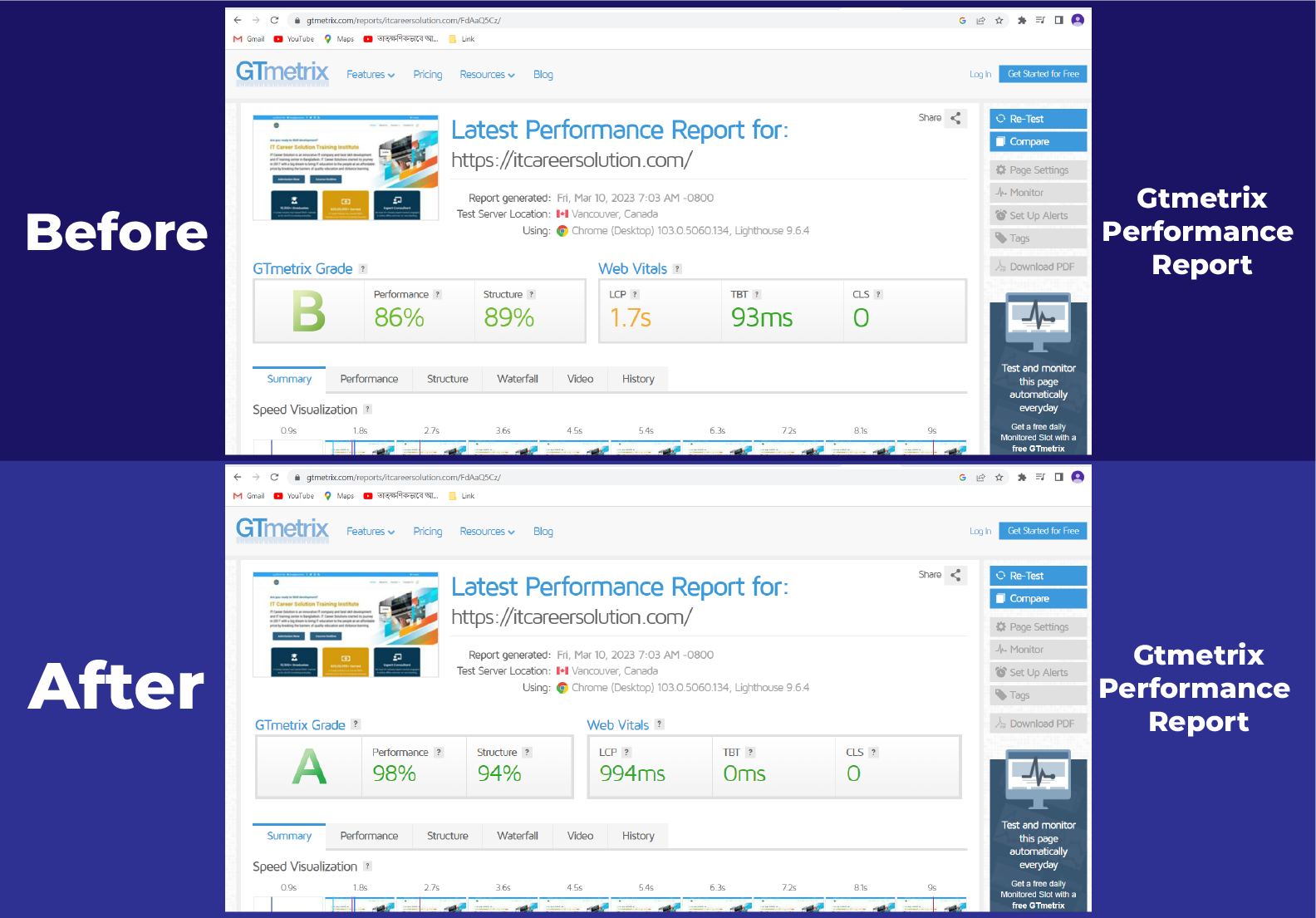Open the Gmail bookmark in the Before browser
Viewport: 1316px width, 918px height.
coord(249,39)
